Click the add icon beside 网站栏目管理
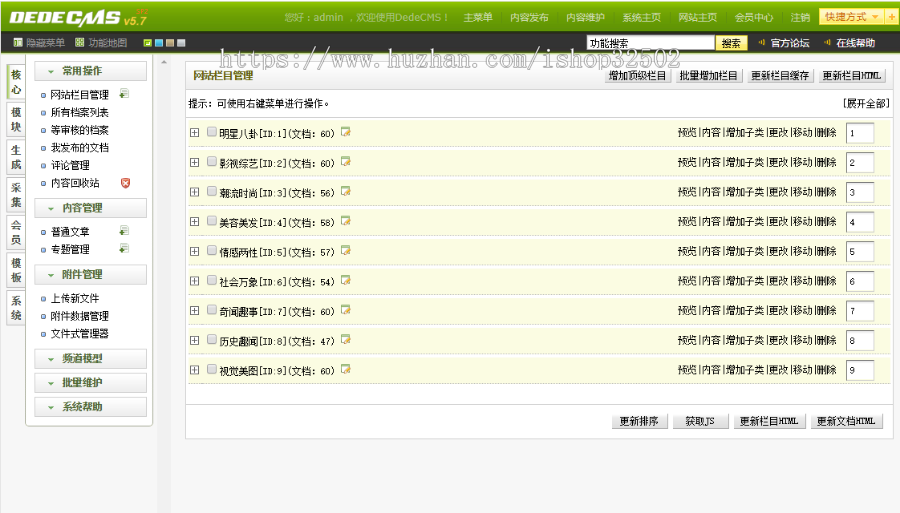900x513 pixels. click(x=124, y=94)
